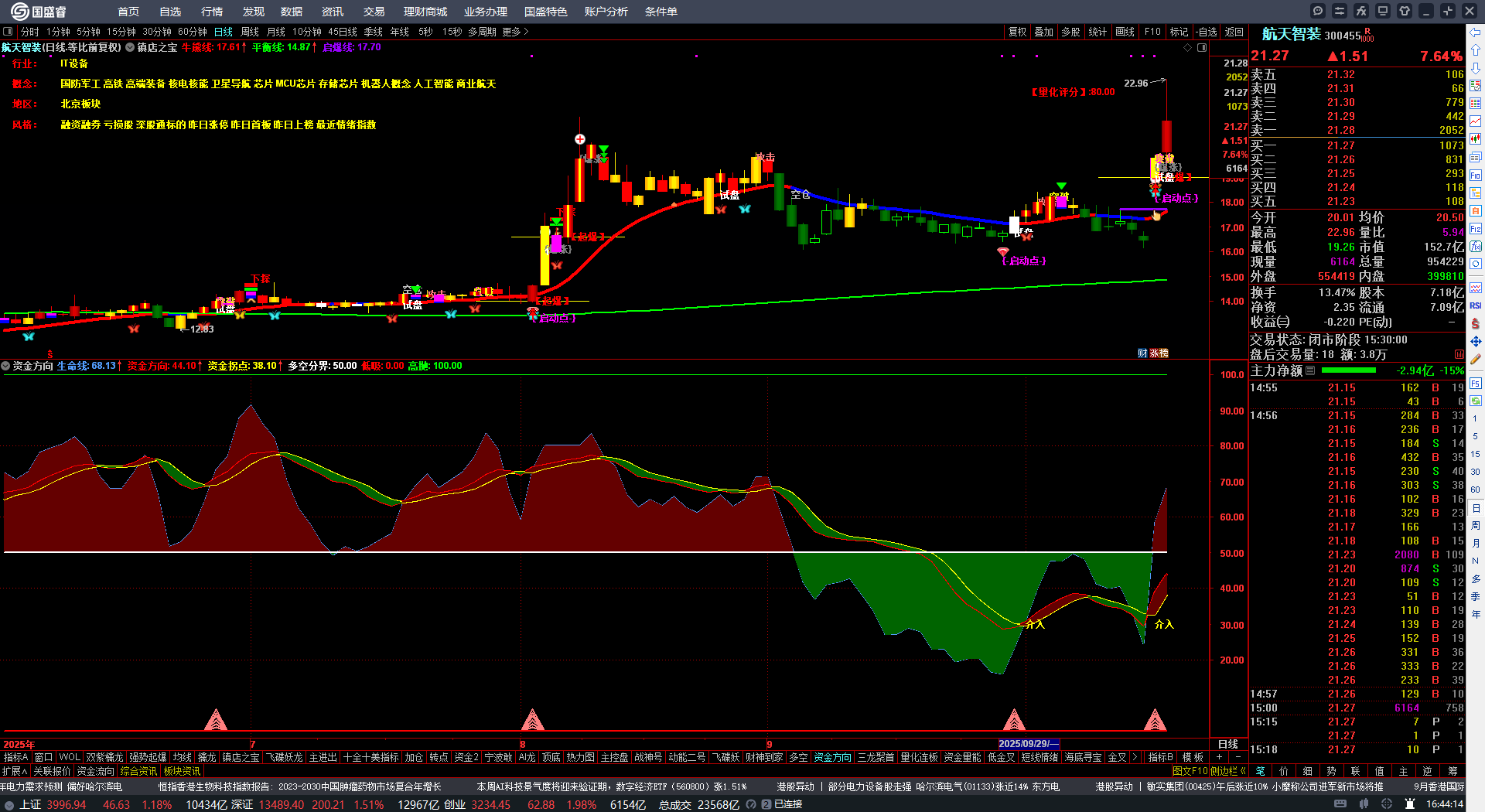Open the skin theme shirt icon
This screenshot has height=812, width=1485.
click(1405, 11)
